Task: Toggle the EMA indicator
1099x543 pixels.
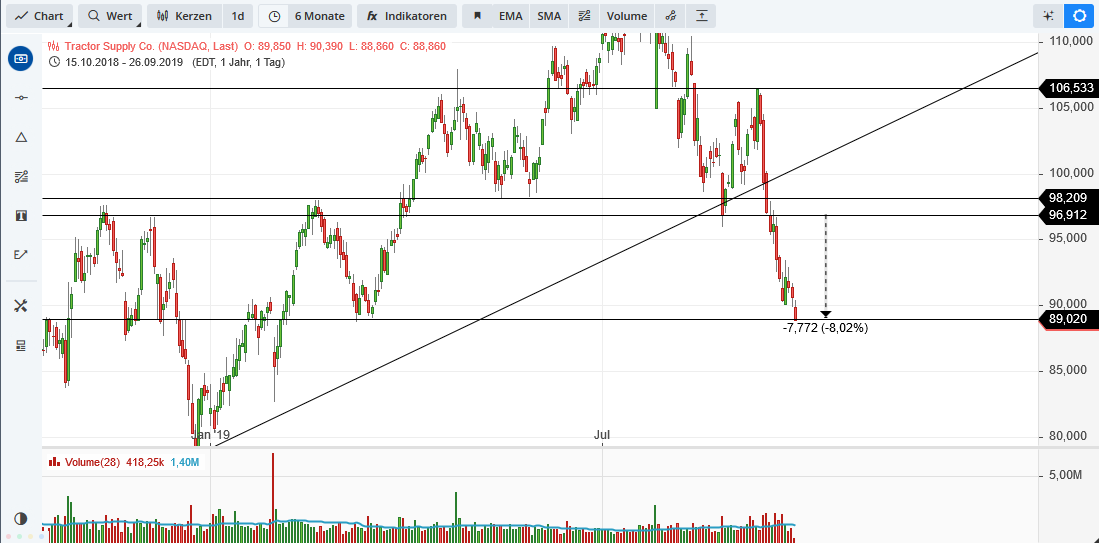Action: [510, 16]
